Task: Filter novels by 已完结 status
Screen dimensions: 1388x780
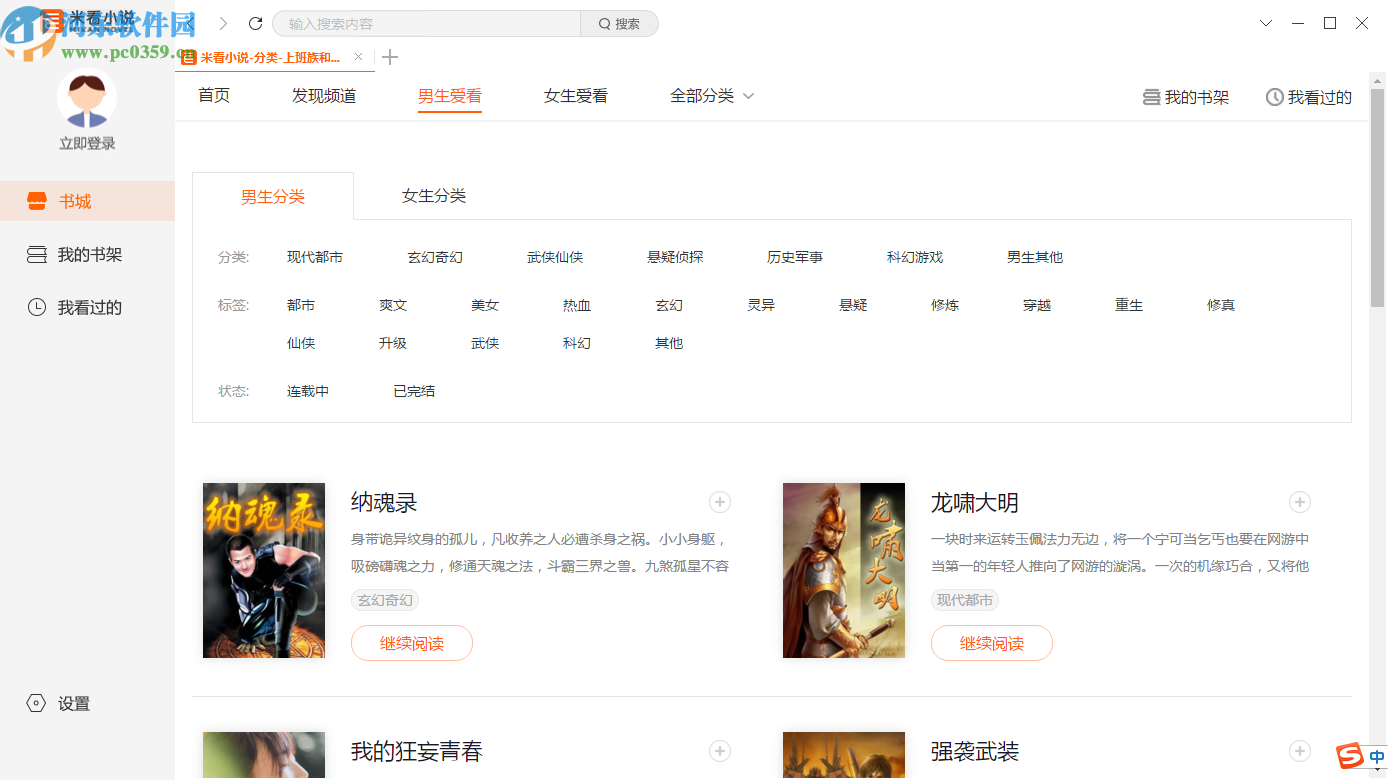Action: point(413,390)
